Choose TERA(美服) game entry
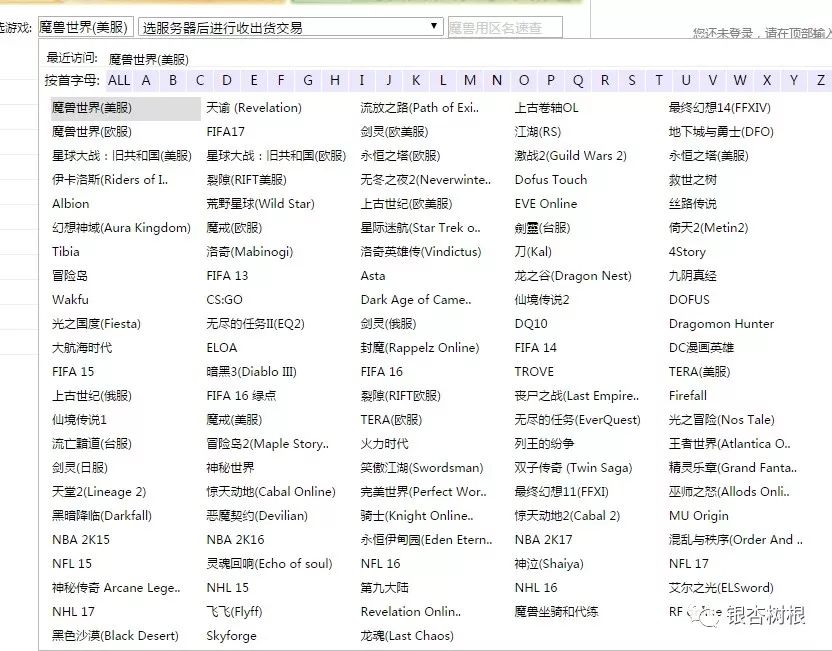Screen dimensions: 832x651 click(x=700, y=372)
